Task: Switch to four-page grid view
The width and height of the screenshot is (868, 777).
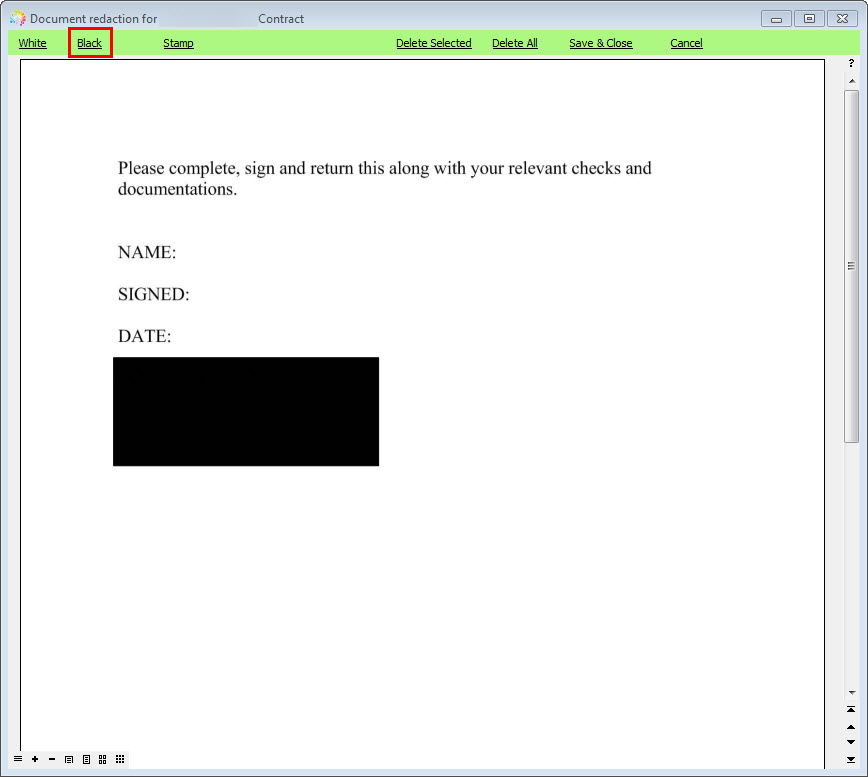Action: [102, 759]
